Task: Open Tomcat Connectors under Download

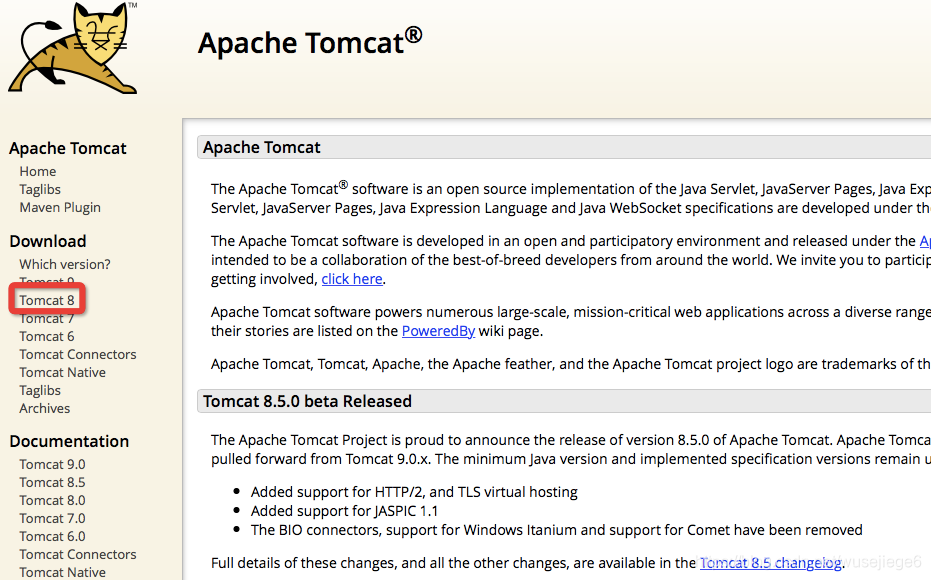Action: pyautogui.click(x=78, y=354)
